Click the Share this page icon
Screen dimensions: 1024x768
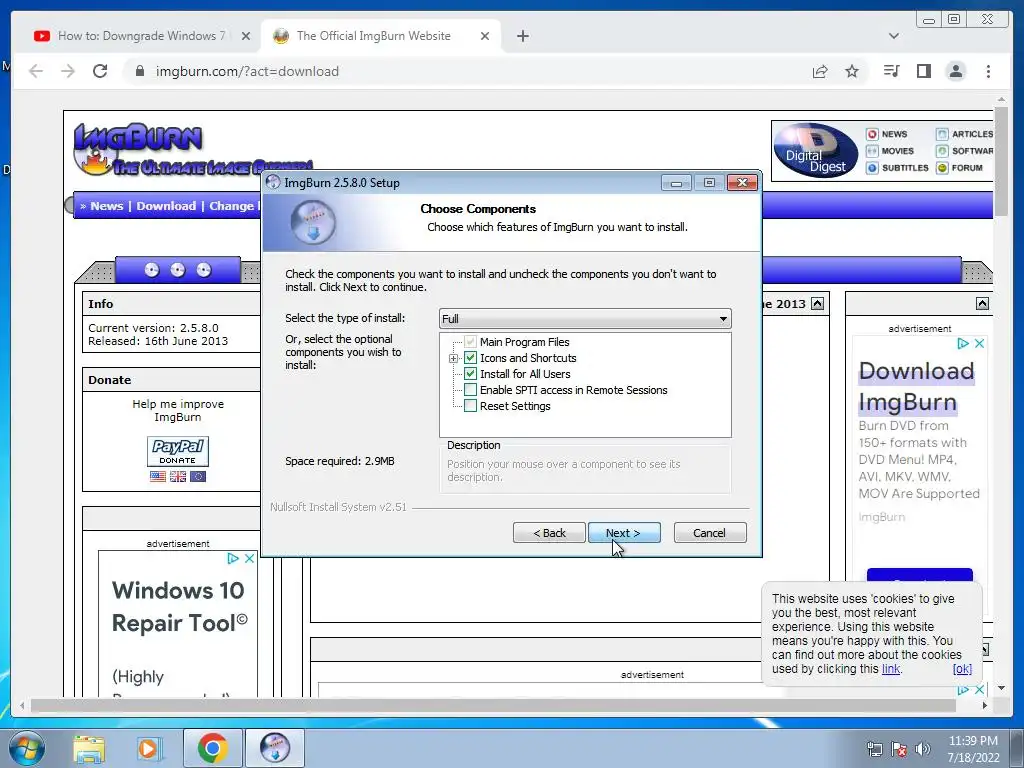point(820,71)
